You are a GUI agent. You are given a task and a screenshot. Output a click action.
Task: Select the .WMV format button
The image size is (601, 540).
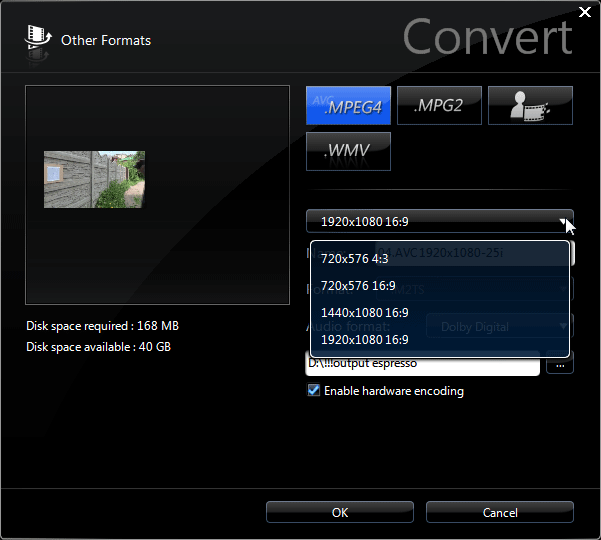tap(348, 151)
